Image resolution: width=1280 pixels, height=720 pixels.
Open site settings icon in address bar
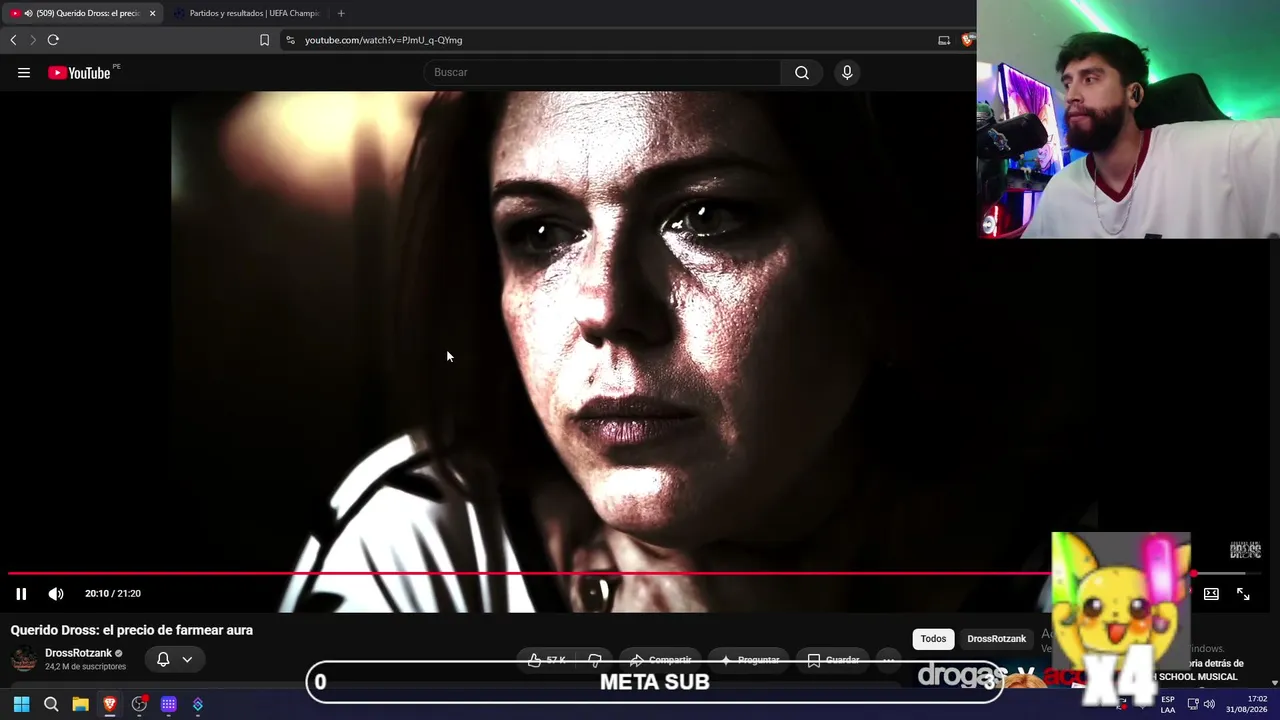pyautogui.click(x=290, y=40)
